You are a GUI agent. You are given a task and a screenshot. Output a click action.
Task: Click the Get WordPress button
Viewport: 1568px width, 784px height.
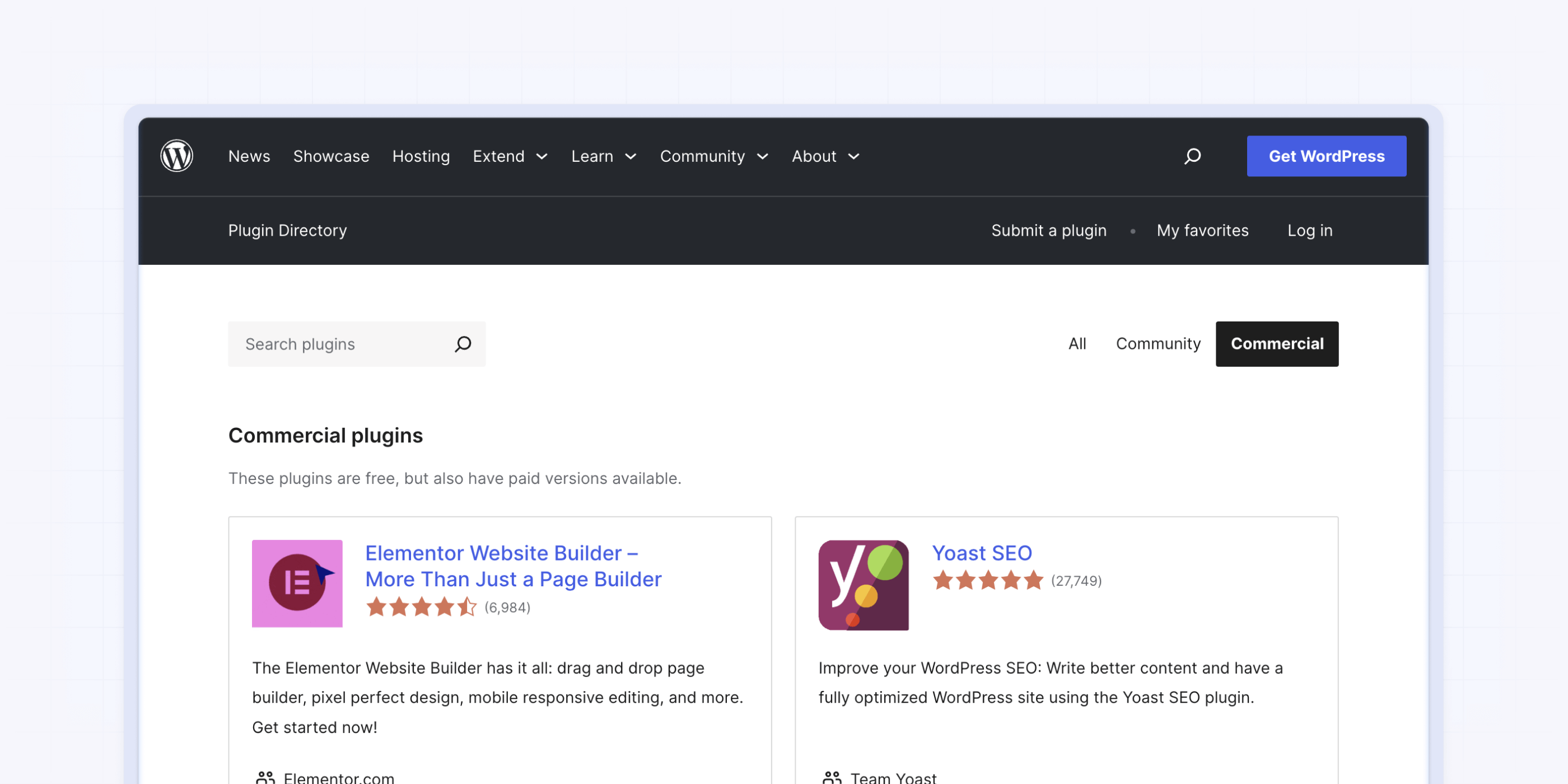1326,156
